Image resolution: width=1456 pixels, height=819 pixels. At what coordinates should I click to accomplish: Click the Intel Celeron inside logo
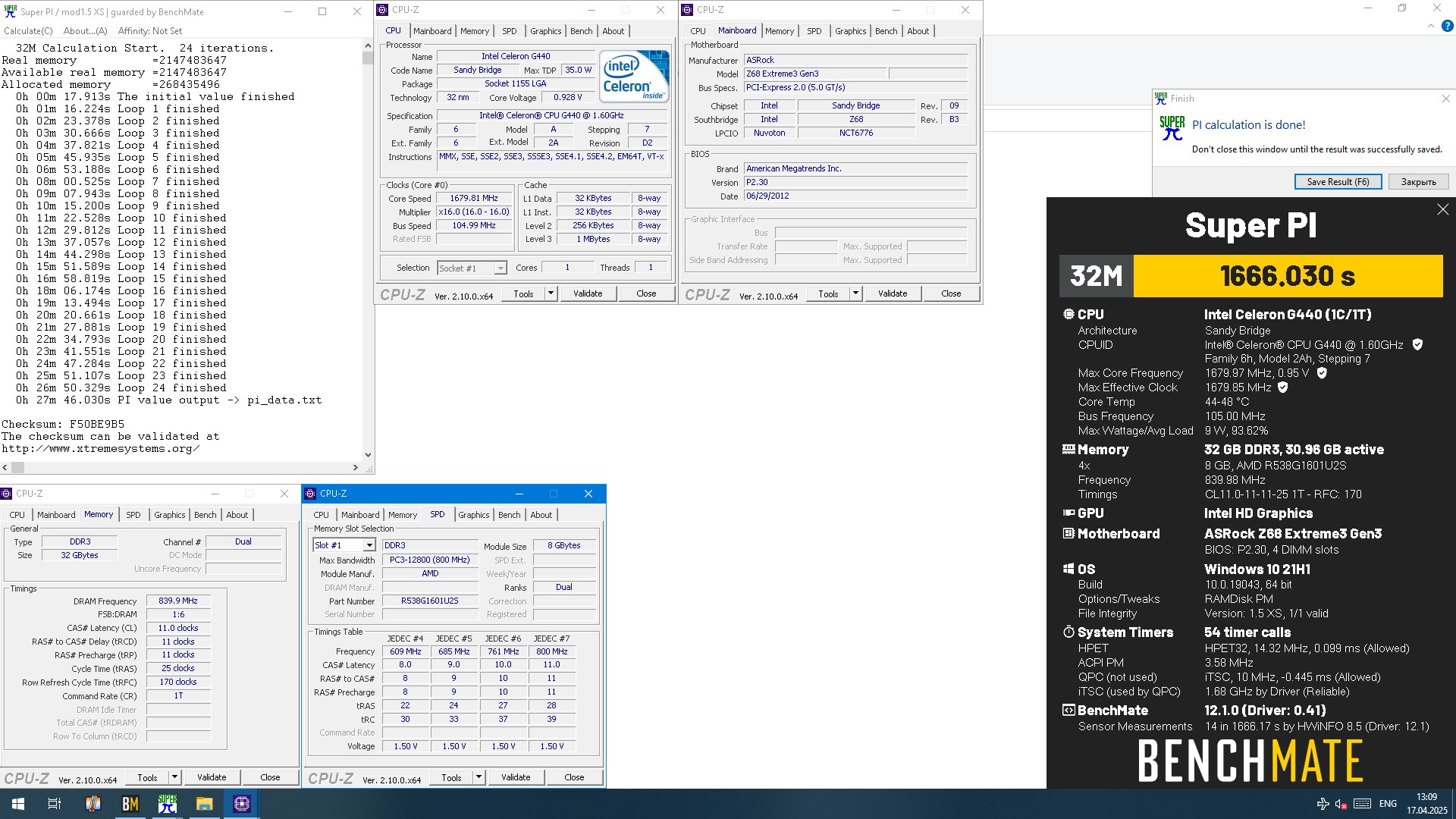(x=635, y=76)
